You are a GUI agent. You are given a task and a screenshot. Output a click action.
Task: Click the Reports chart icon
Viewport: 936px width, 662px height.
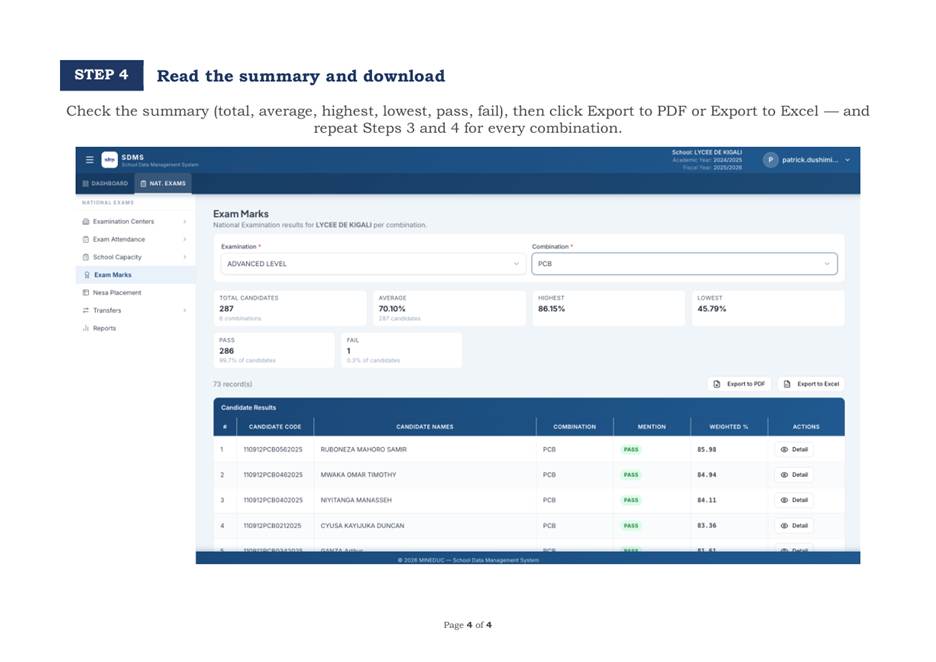click(85, 328)
